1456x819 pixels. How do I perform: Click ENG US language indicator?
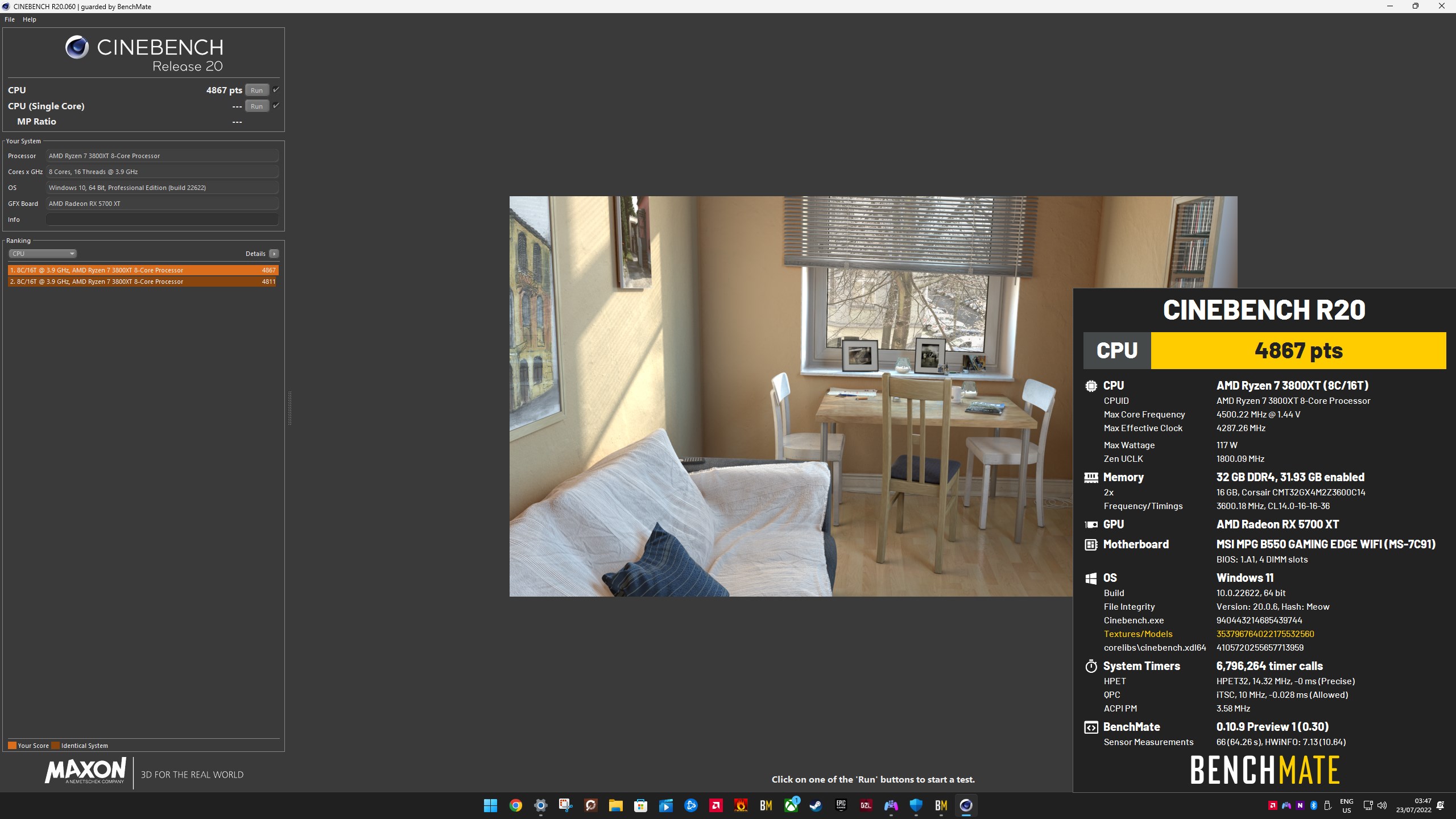pyautogui.click(x=1346, y=805)
